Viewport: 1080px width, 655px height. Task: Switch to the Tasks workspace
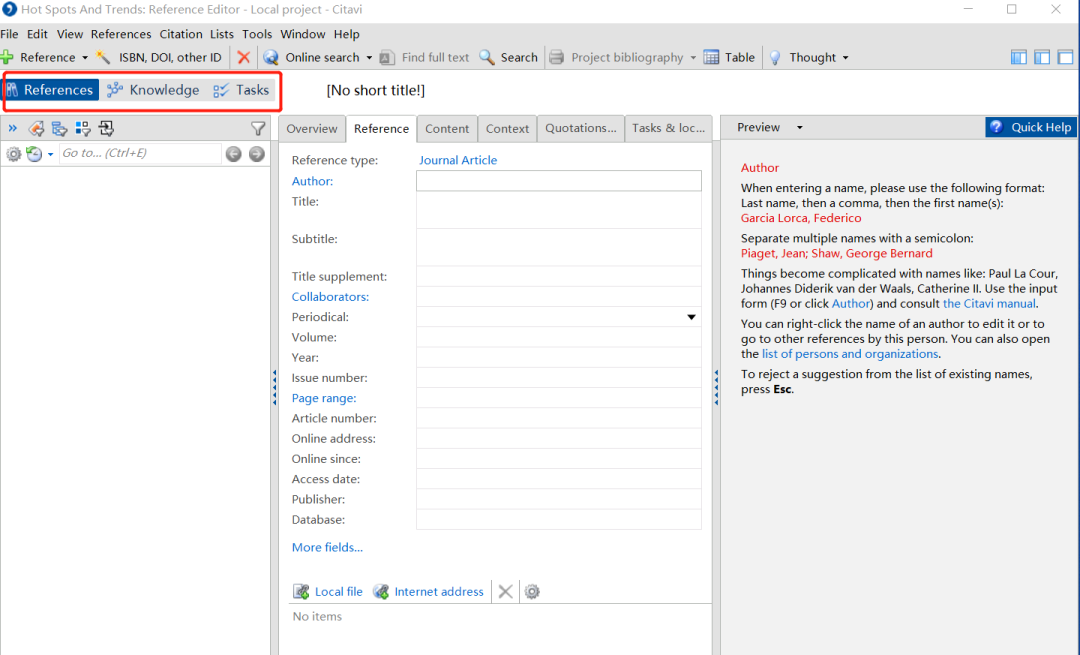[241, 90]
